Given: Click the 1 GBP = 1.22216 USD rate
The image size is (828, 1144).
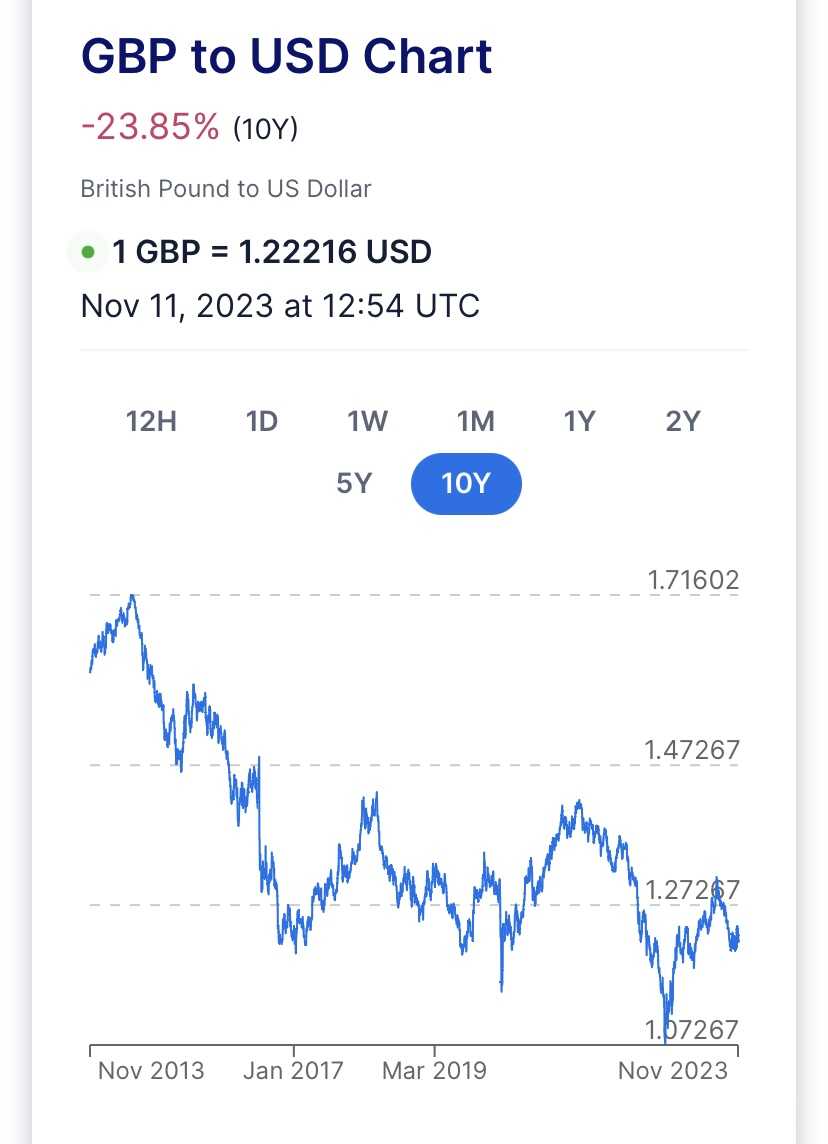Looking at the screenshot, I should 272,252.
